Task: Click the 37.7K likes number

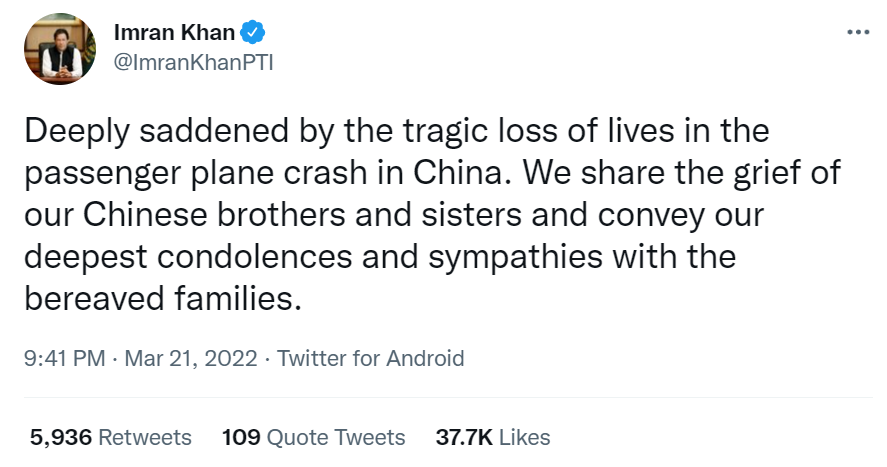Action: pyautogui.click(x=463, y=437)
